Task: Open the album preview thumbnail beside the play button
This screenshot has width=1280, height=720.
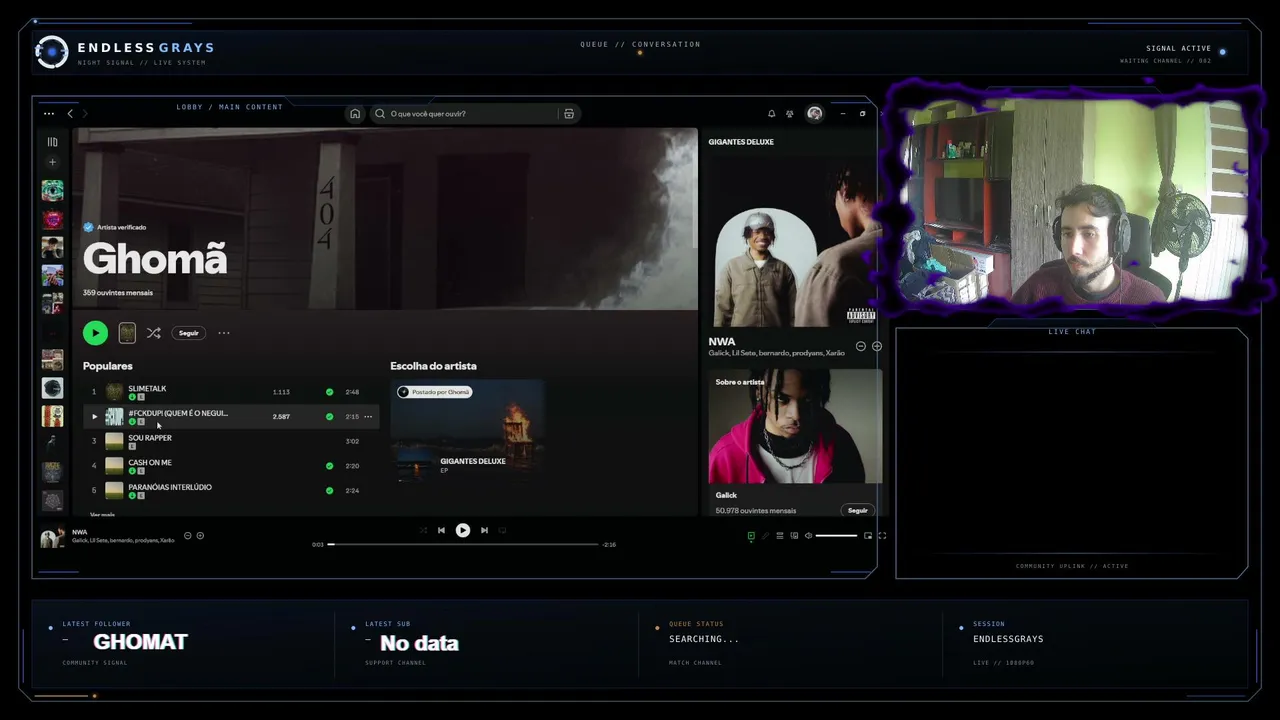Action: pos(127,333)
